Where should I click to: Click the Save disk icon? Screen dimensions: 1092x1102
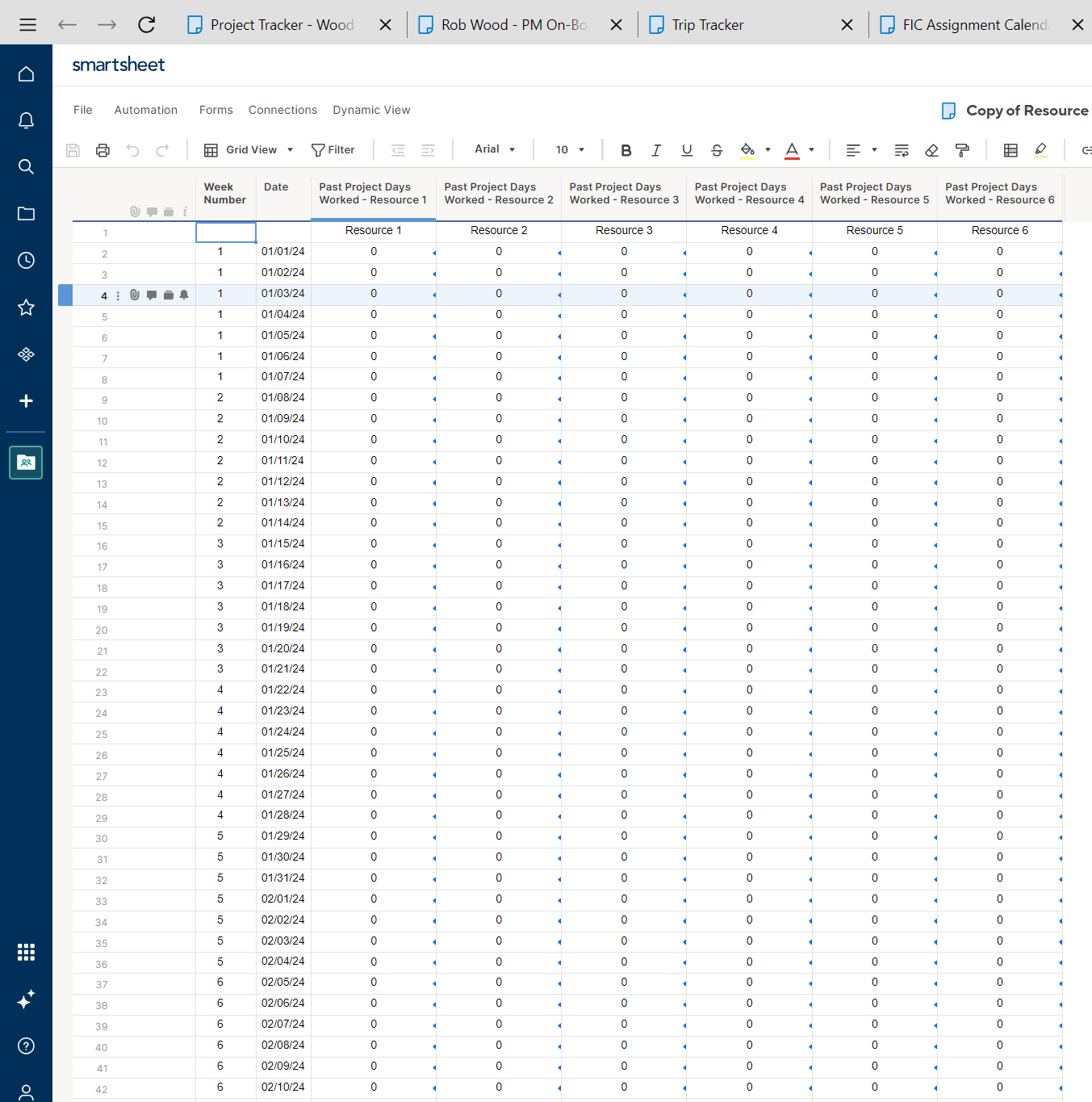[x=73, y=150]
